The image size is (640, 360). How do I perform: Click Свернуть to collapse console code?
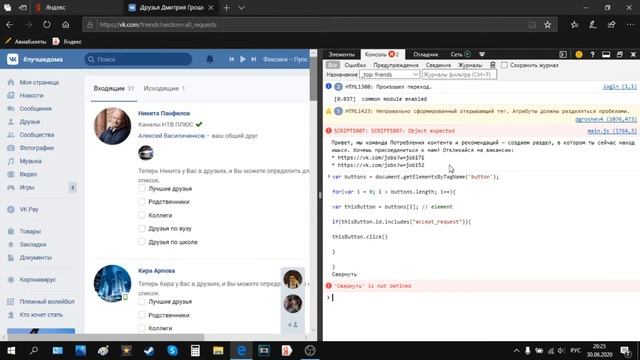344,274
